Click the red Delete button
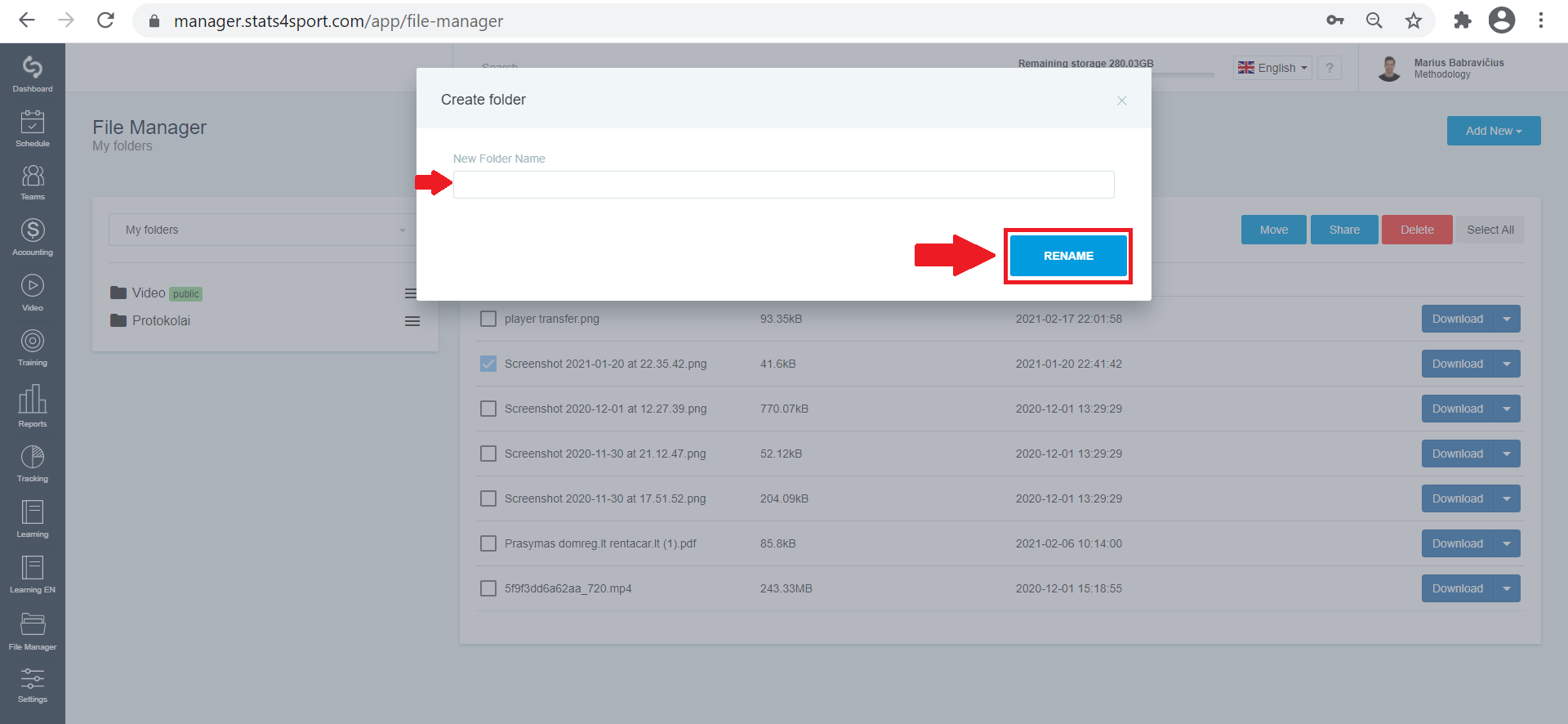The width and height of the screenshot is (1568, 724). point(1417,230)
